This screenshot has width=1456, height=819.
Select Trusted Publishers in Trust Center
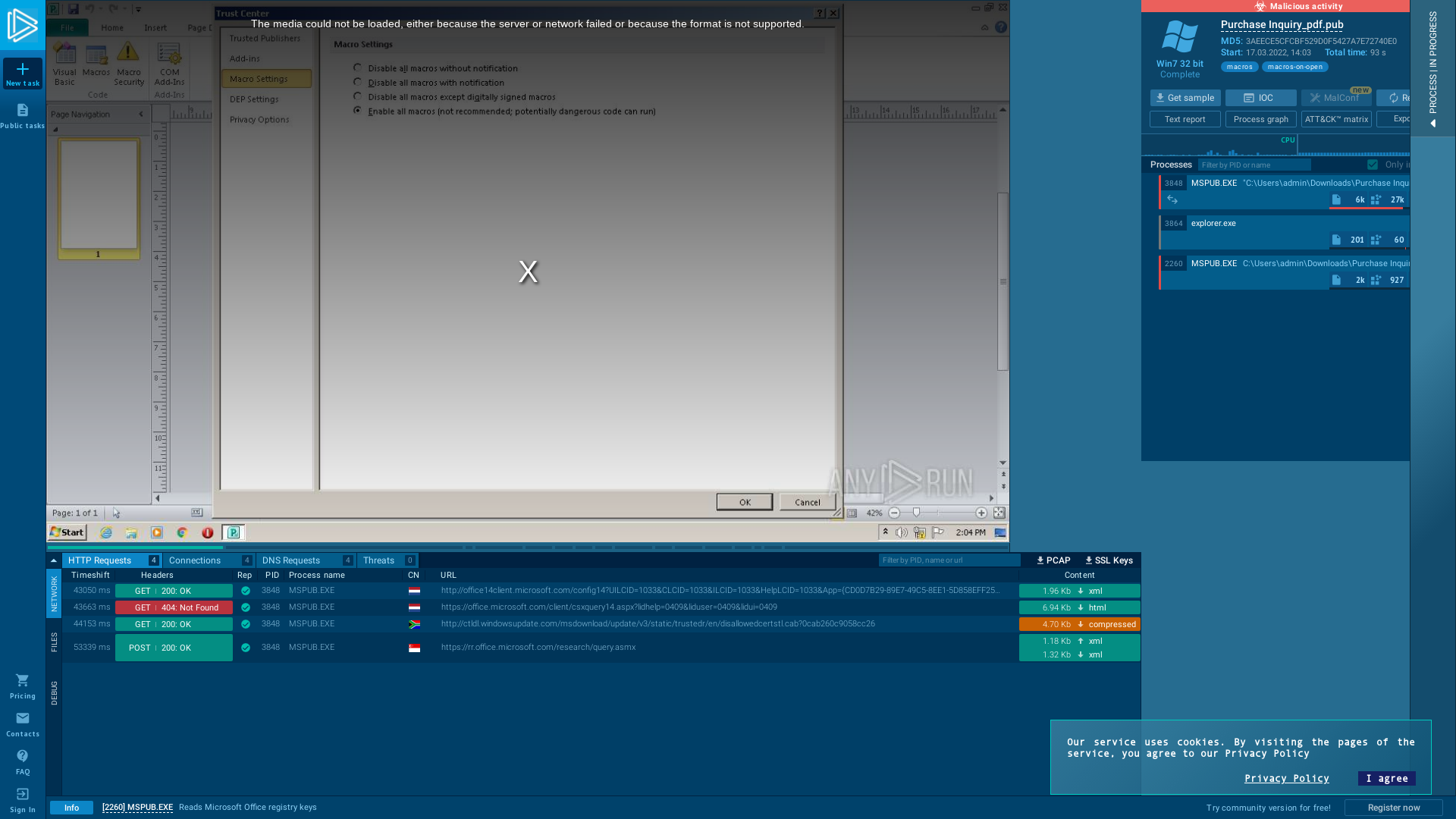pyautogui.click(x=266, y=39)
